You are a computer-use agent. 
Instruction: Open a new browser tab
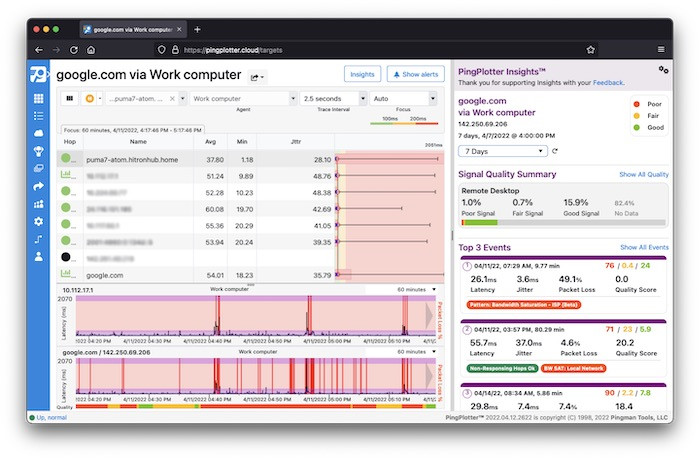coord(197,29)
